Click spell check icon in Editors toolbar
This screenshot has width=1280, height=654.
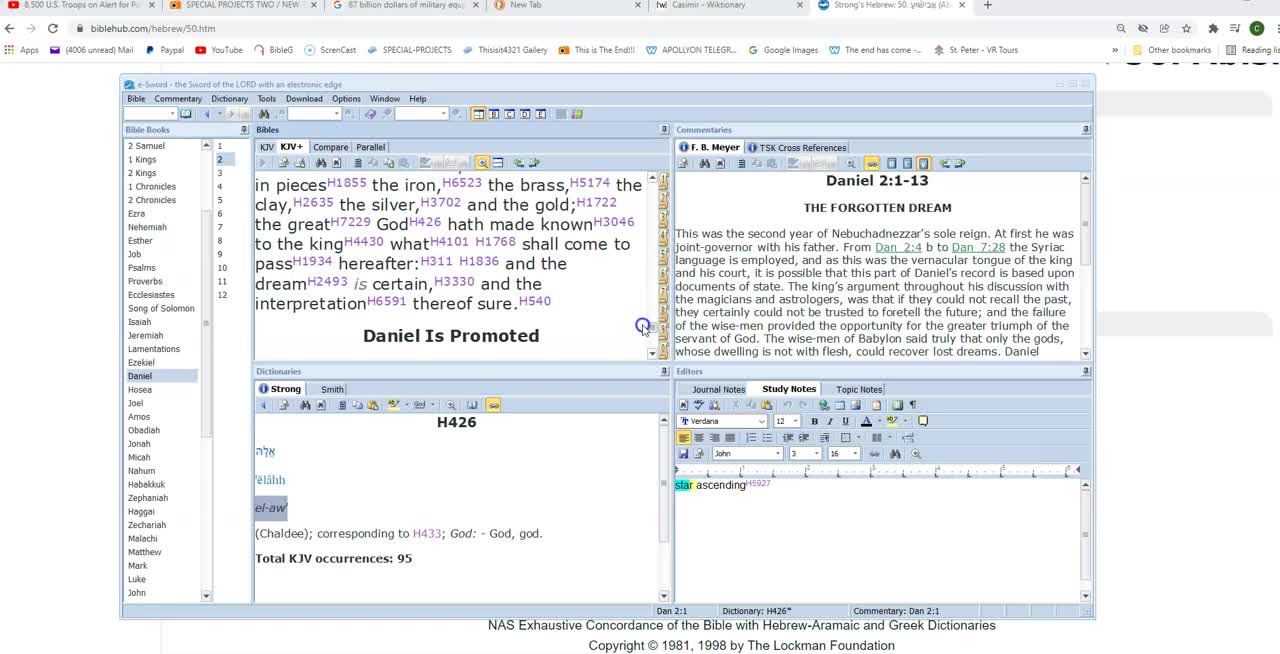pyautogui.click(x=699, y=405)
